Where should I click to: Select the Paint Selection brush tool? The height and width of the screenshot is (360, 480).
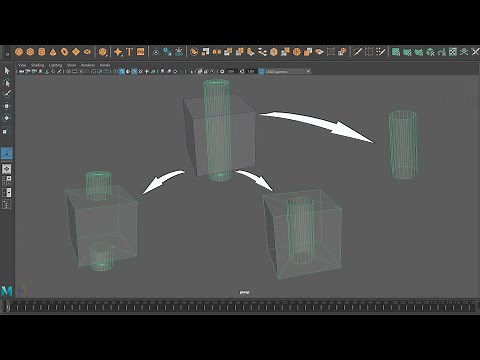point(7,94)
